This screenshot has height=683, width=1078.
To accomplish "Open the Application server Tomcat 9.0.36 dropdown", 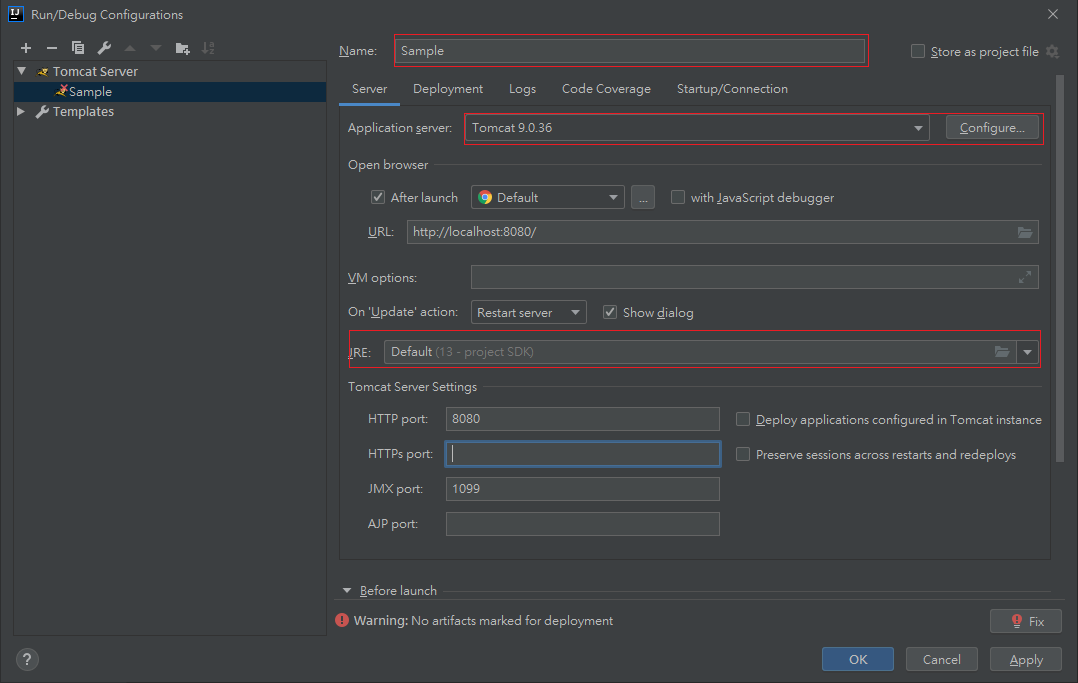I will [x=697, y=128].
